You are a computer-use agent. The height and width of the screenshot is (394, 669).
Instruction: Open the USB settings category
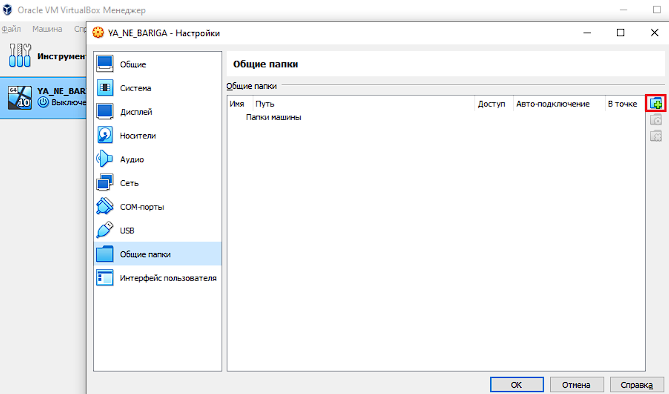157,231
